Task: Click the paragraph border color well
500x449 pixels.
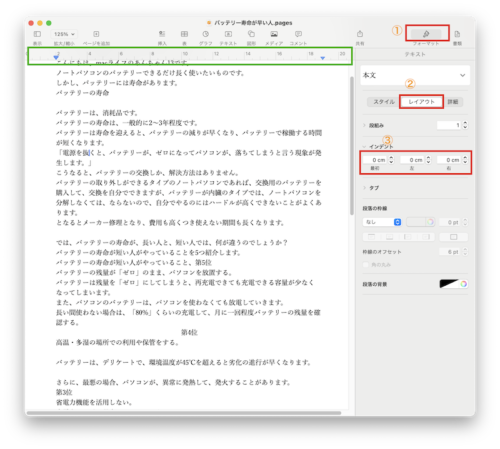Action: tap(416, 222)
